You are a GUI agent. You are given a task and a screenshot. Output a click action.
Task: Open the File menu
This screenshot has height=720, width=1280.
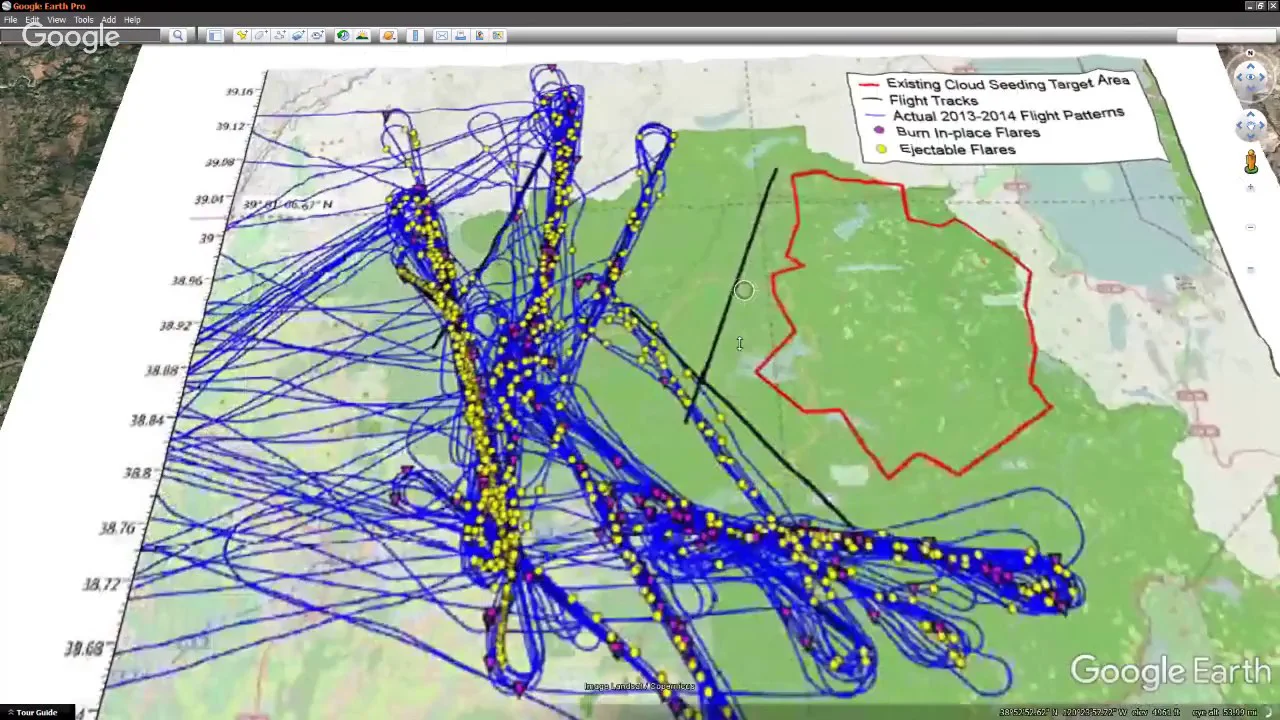click(x=10, y=20)
